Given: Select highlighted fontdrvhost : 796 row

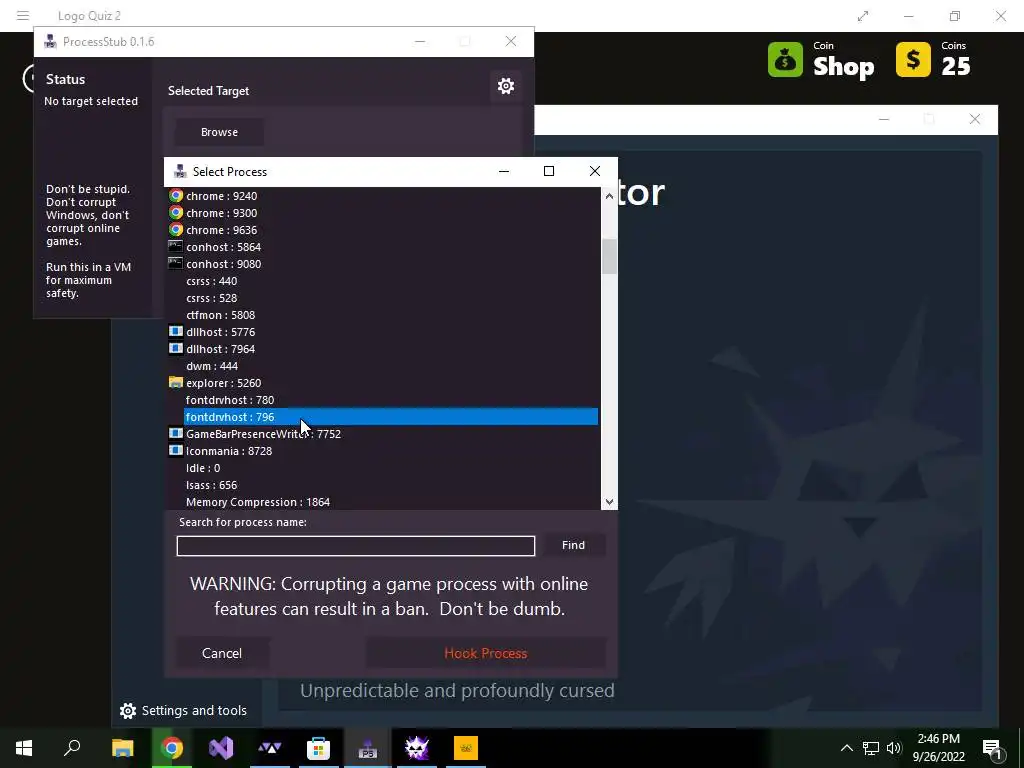Looking at the screenshot, I should (391, 417).
